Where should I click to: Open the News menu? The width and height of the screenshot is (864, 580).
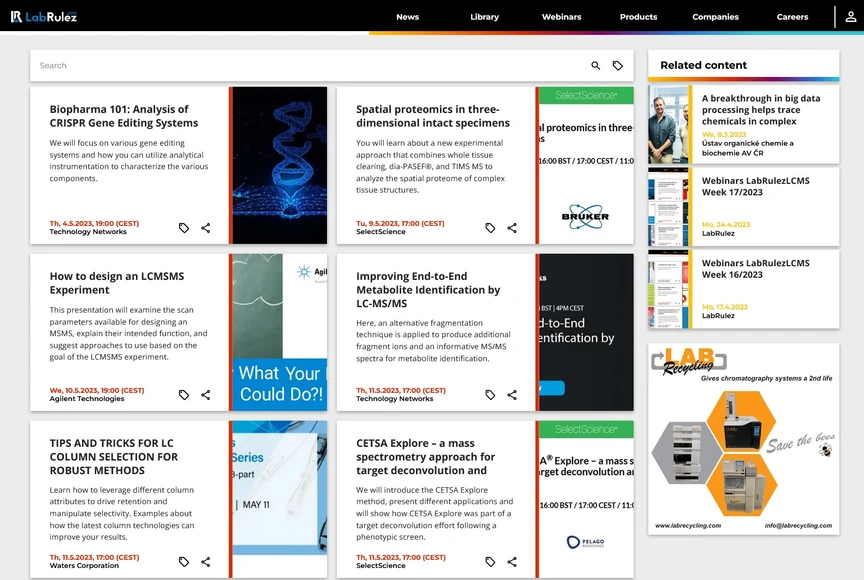408,17
